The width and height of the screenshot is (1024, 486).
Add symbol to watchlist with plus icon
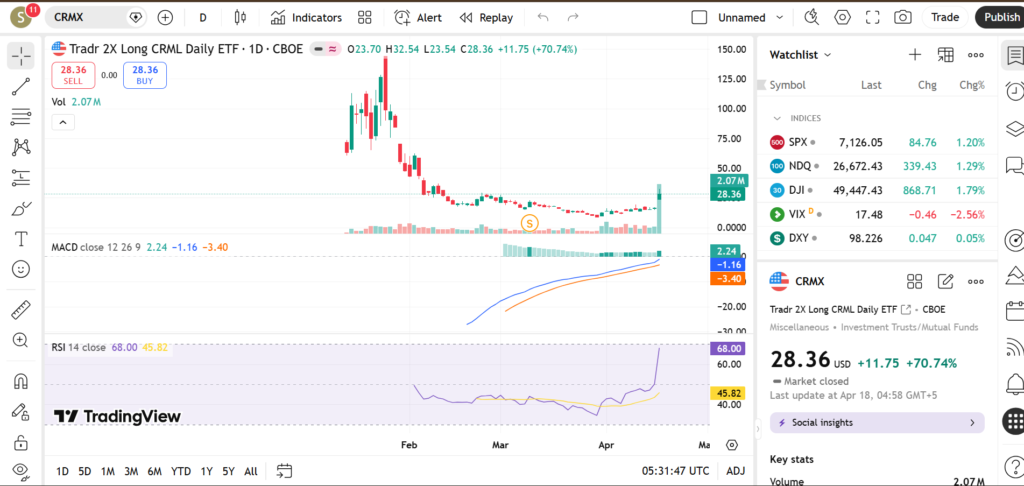[x=914, y=55]
